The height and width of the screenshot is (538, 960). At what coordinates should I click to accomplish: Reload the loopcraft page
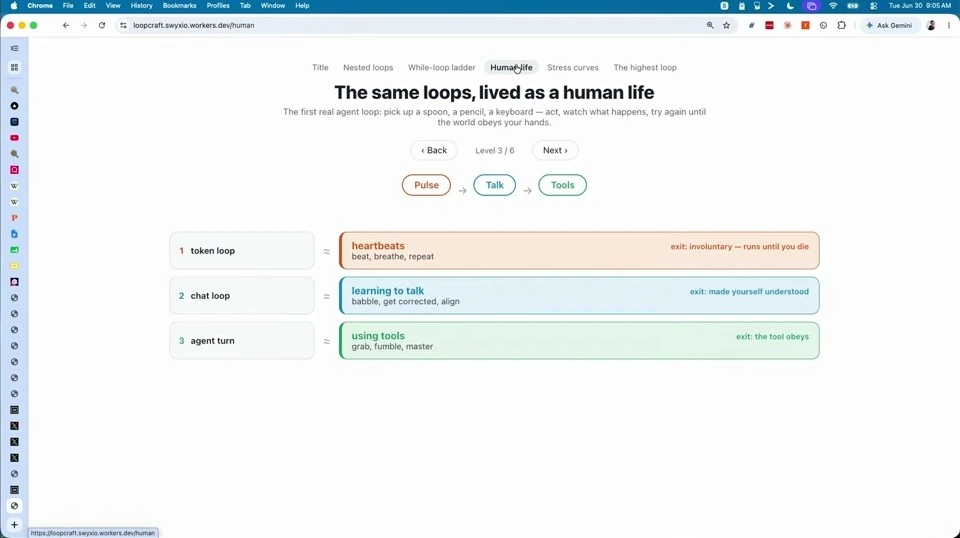[x=102, y=25]
